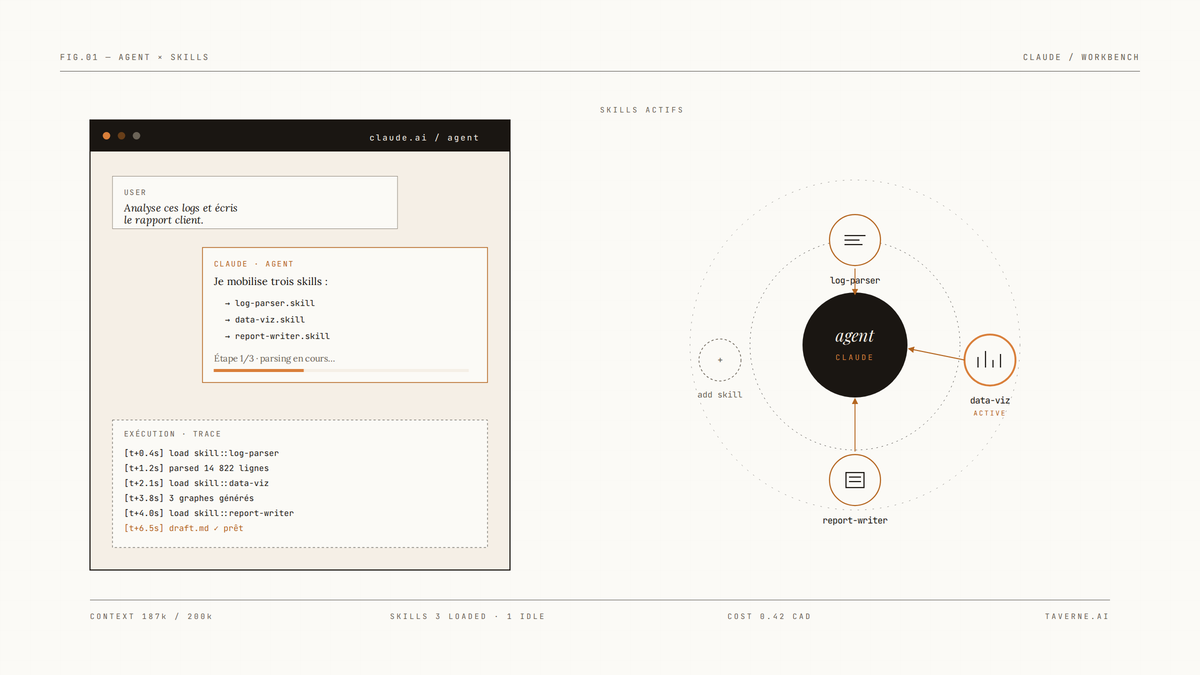The image size is (1200, 675).
Task: Click the gray window dot
Action: click(137, 136)
